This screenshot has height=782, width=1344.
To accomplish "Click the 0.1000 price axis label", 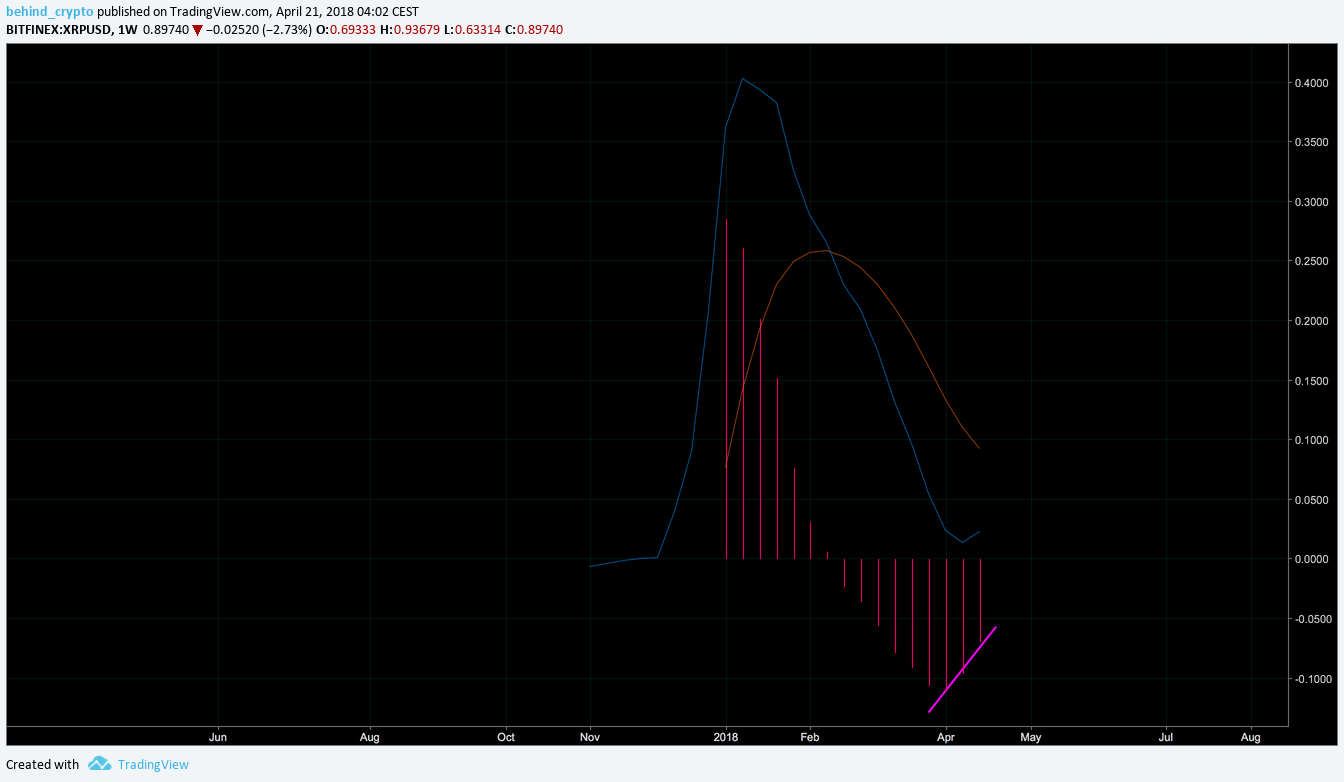I will point(1312,440).
